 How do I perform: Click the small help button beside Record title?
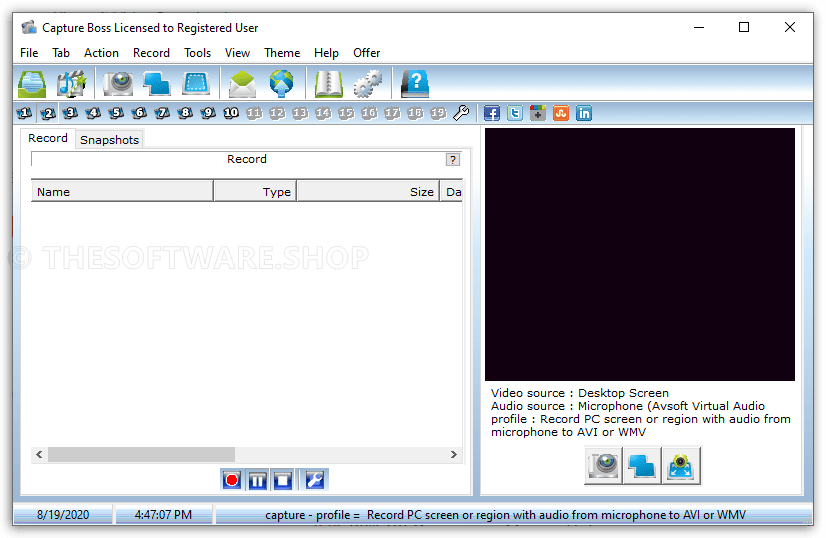pyautogui.click(x=452, y=160)
